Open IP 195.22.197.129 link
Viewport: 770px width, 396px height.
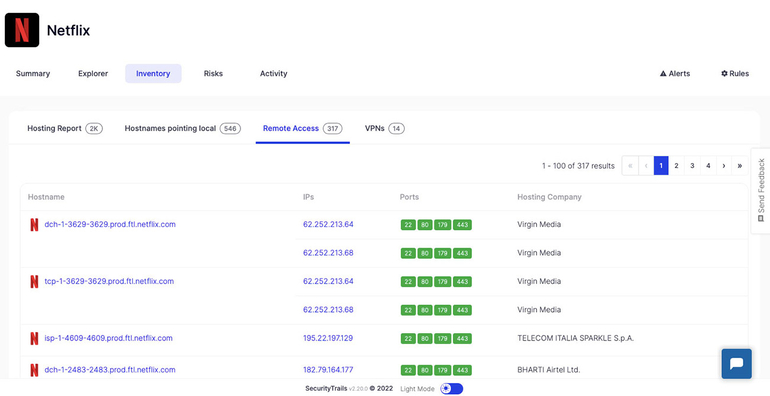[328, 339]
